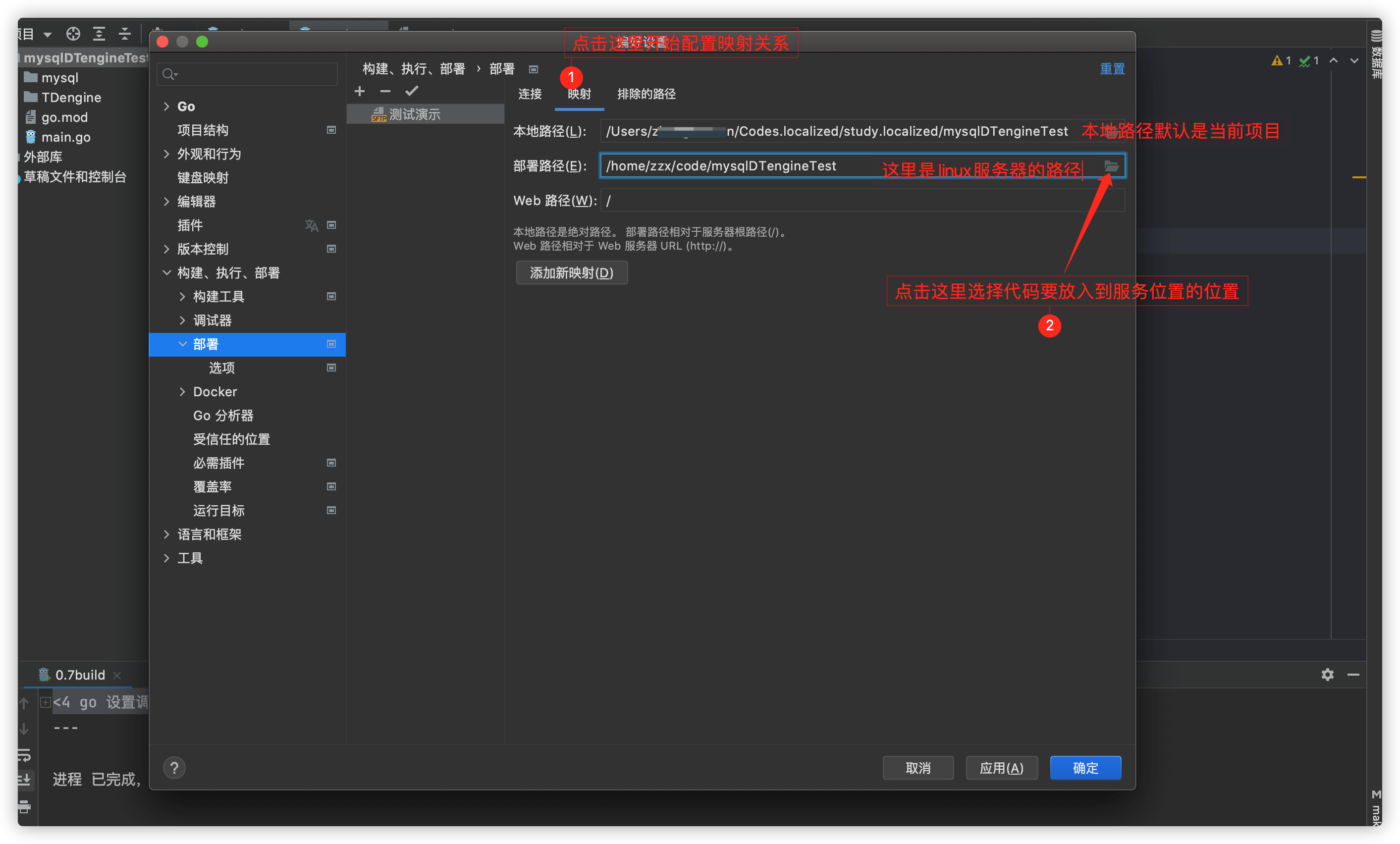
Task: Click the remove server minus icon
Action: point(385,92)
